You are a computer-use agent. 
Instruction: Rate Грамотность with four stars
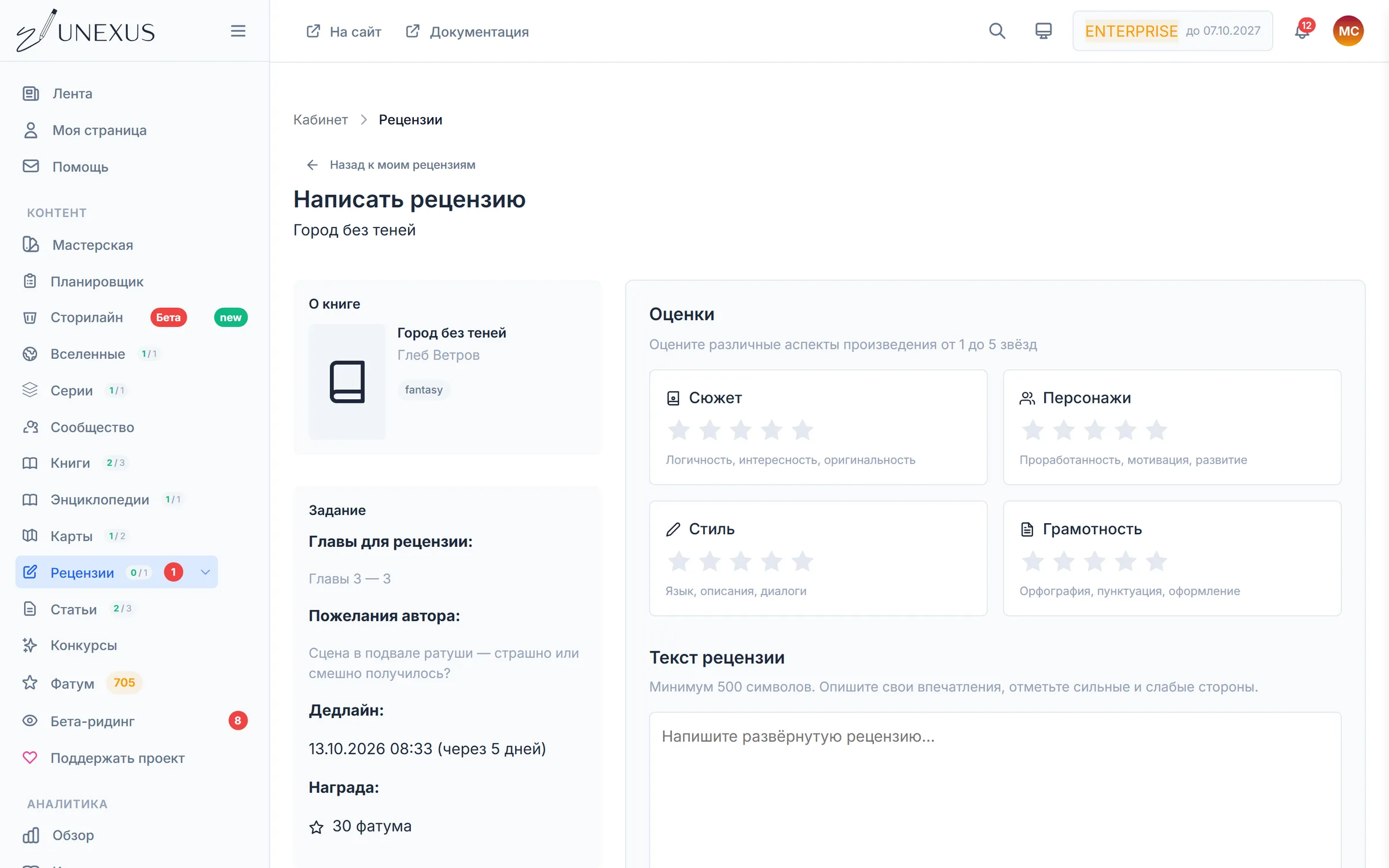(x=1125, y=561)
